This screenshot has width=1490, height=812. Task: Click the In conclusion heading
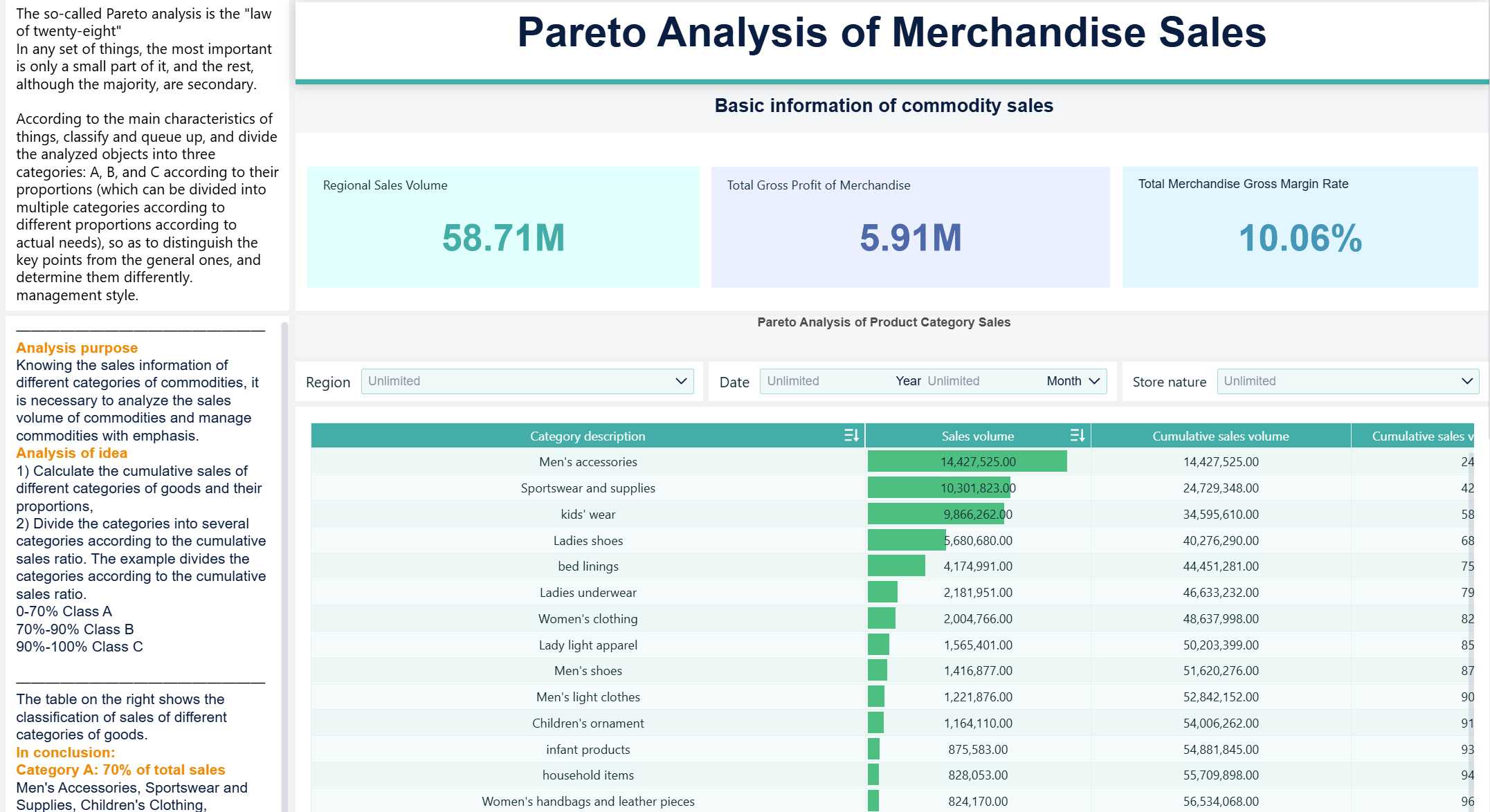(x=66, y=753)
